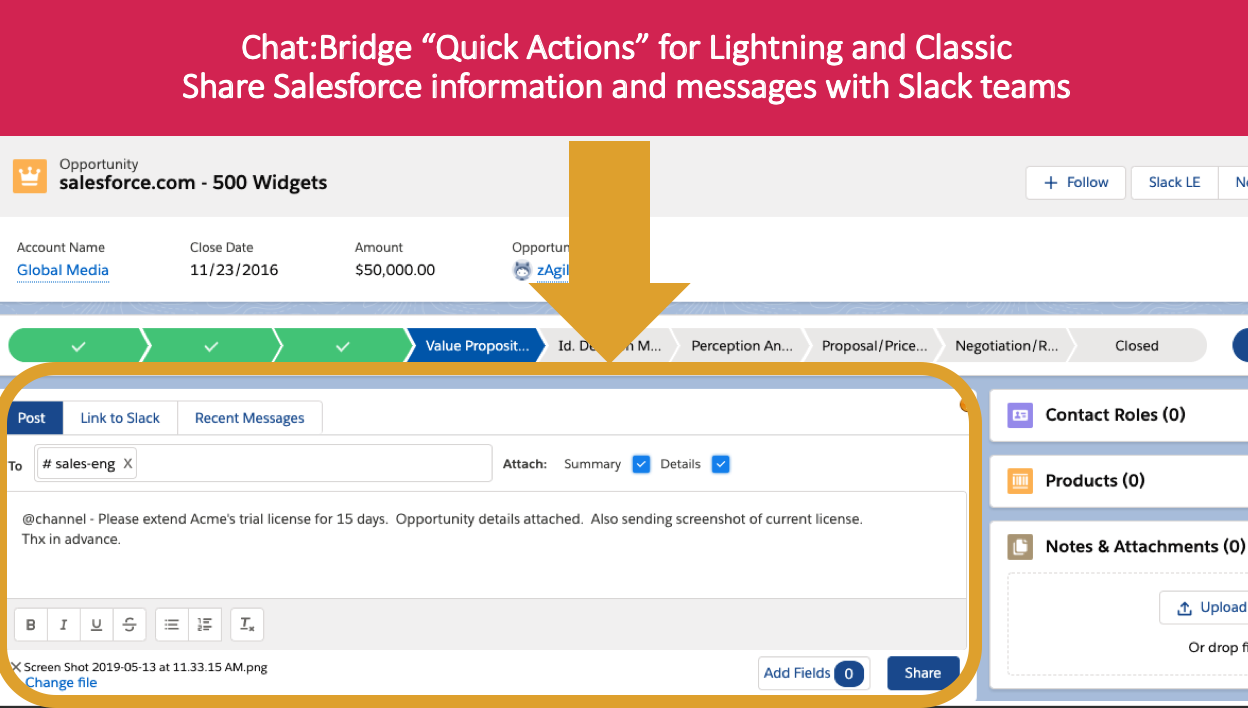The image size is (1248, 708).
Task: Enable the Summary attachment checkbox
Action: point(640,463)
